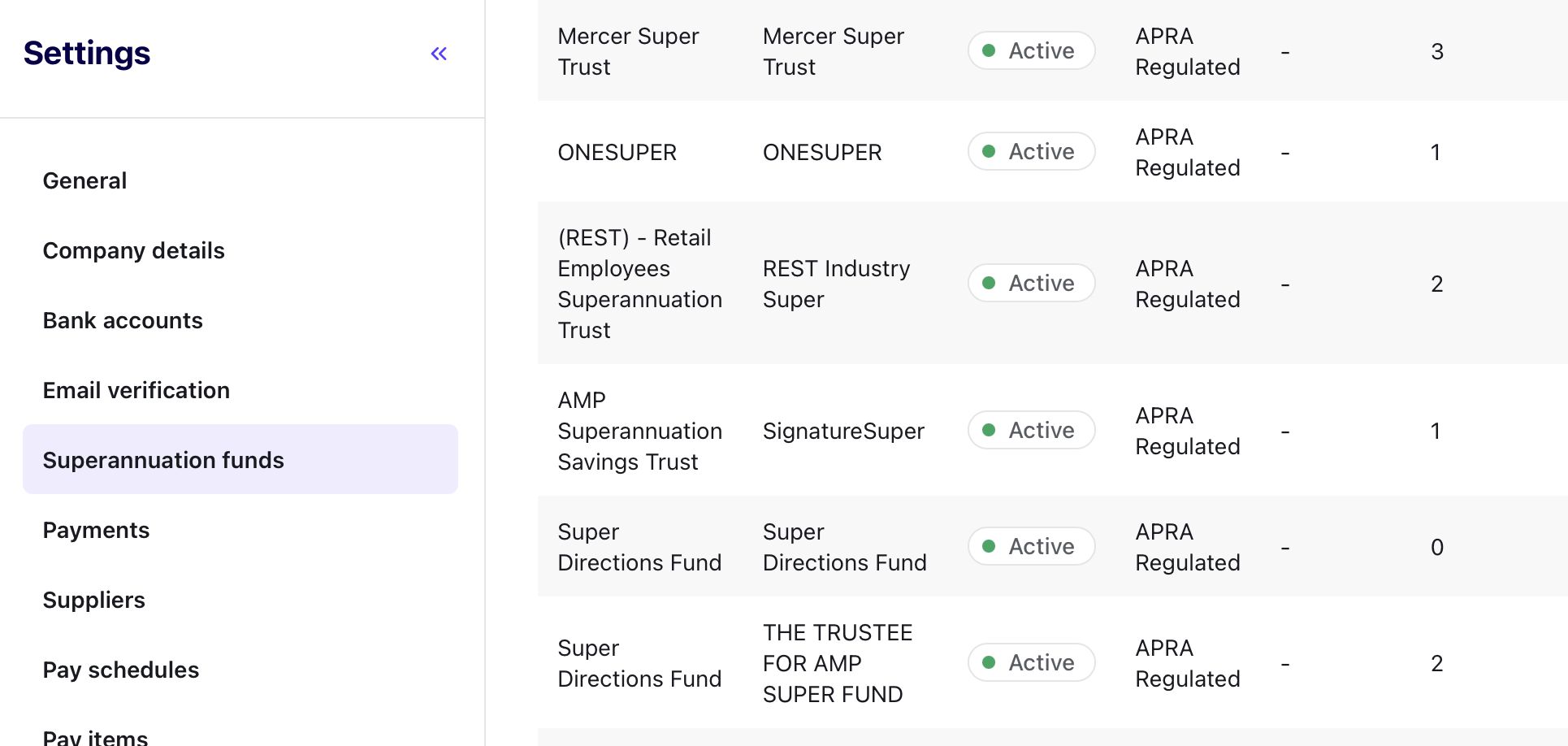Click employee count 0 for Super Directions Fund

1437,547
